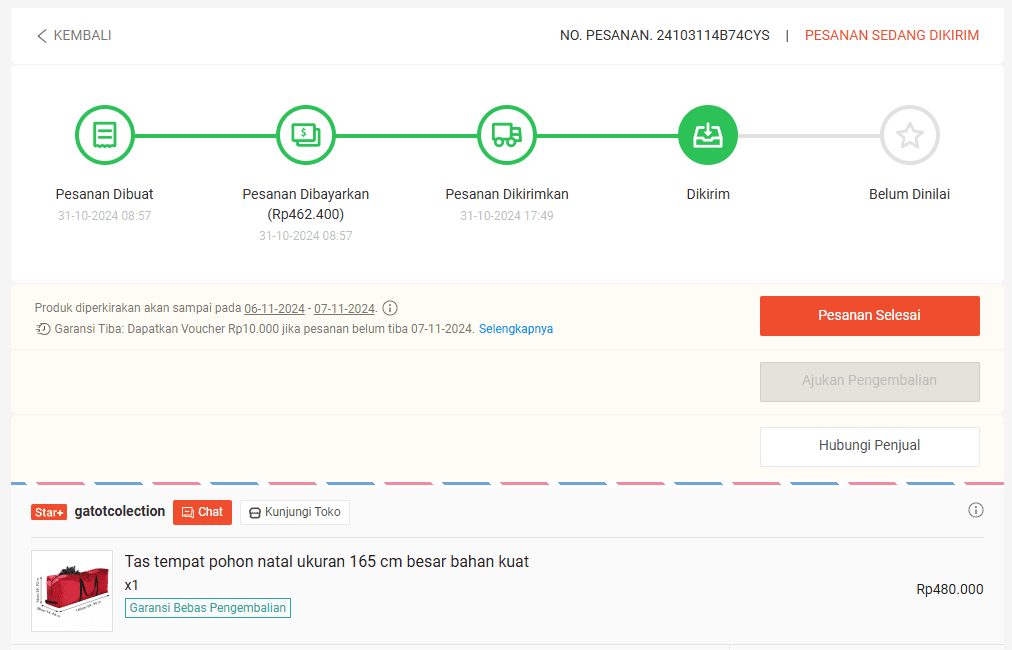Click the Pesanan Dikirimkan truck icon
1012x650 pixels.
[507, 135]
